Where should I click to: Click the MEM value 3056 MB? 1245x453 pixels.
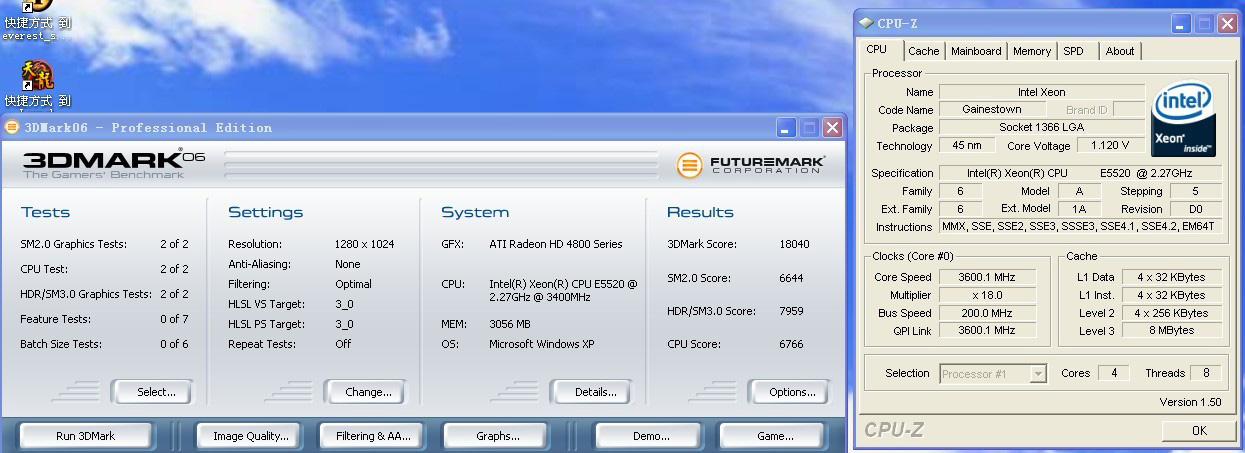(x=509, y=324)
